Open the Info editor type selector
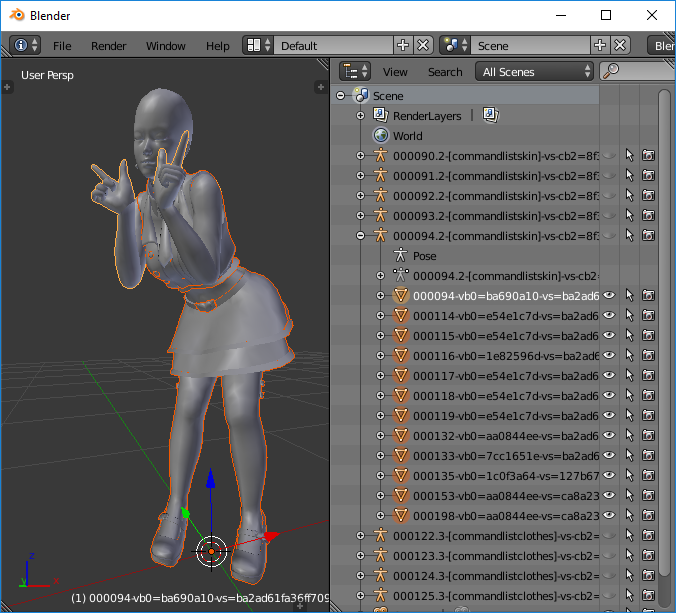The height and width of the screenshot is (613, 676). tap(25, 45)
